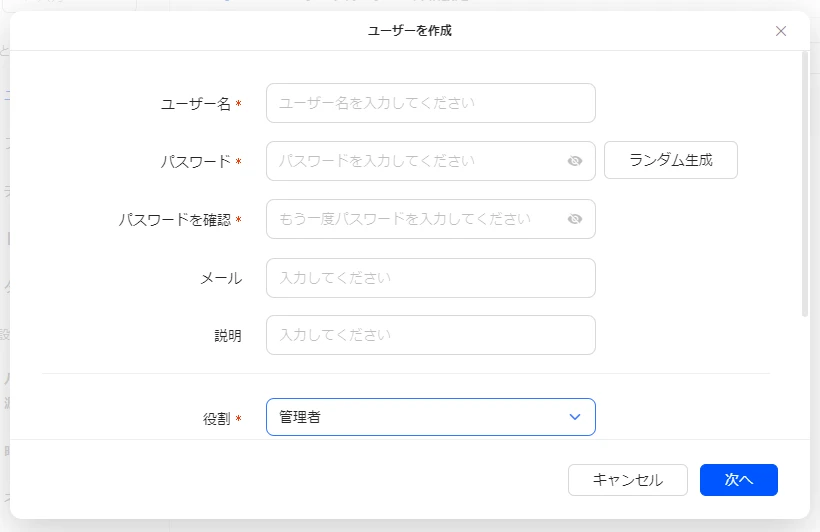Click the ユーザー名 field label
The height and width of the screenshot is (532, 820).
coord(196,104)
